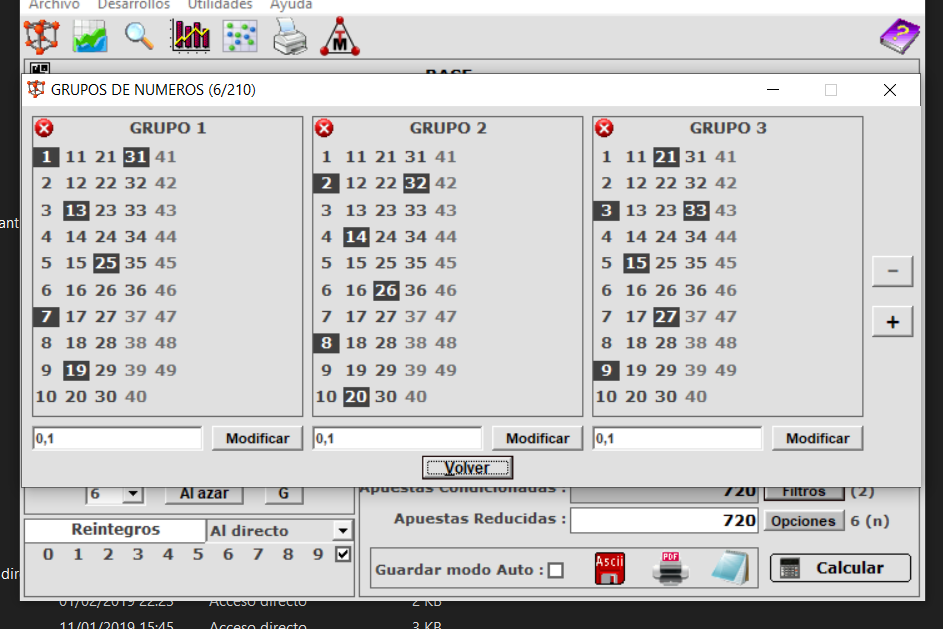Deselect number 15 in GRUPO 3
Viewport: 943px width, 629px height.
[636, 263]
